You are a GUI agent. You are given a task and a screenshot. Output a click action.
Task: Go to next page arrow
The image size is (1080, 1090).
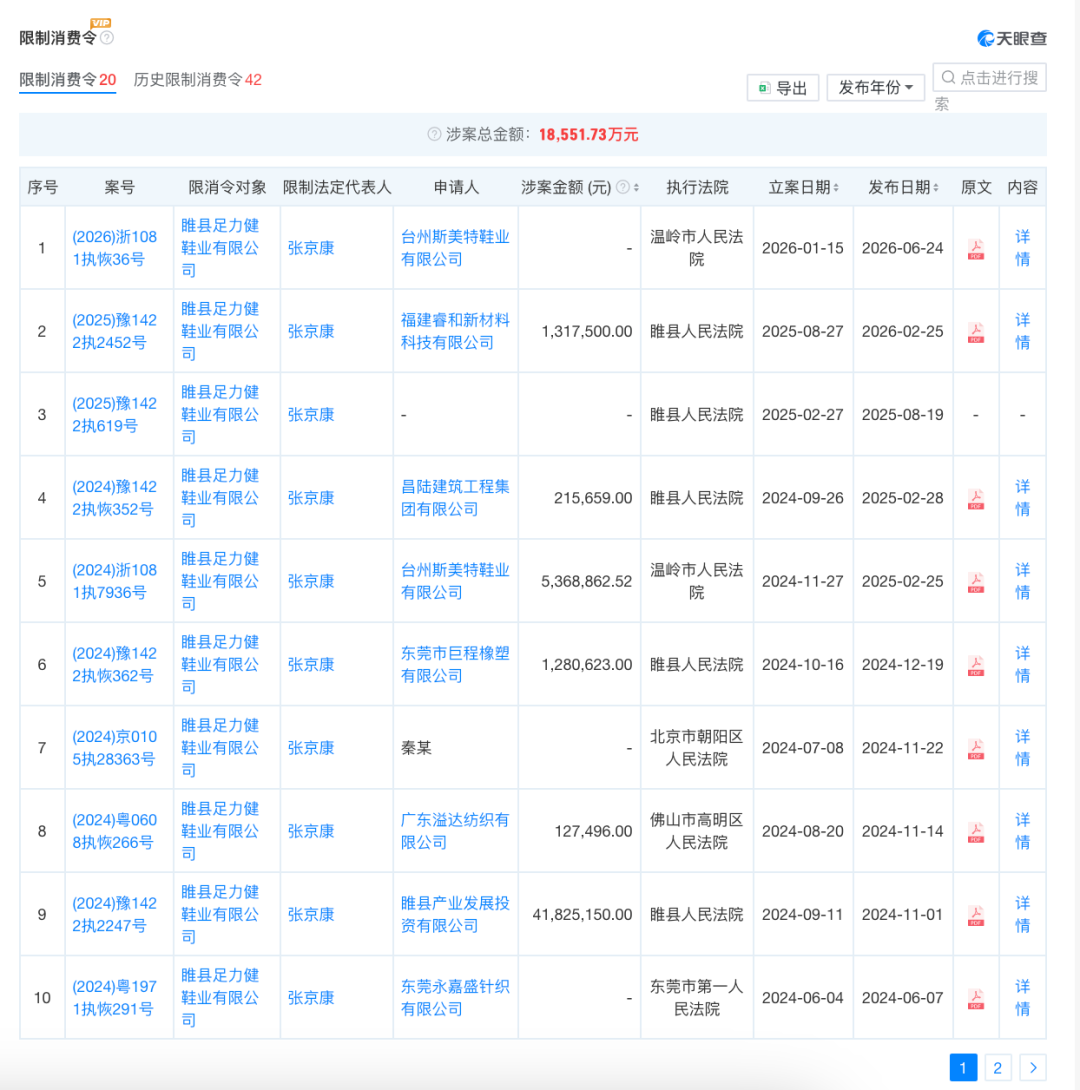tap(1033, 1068)
